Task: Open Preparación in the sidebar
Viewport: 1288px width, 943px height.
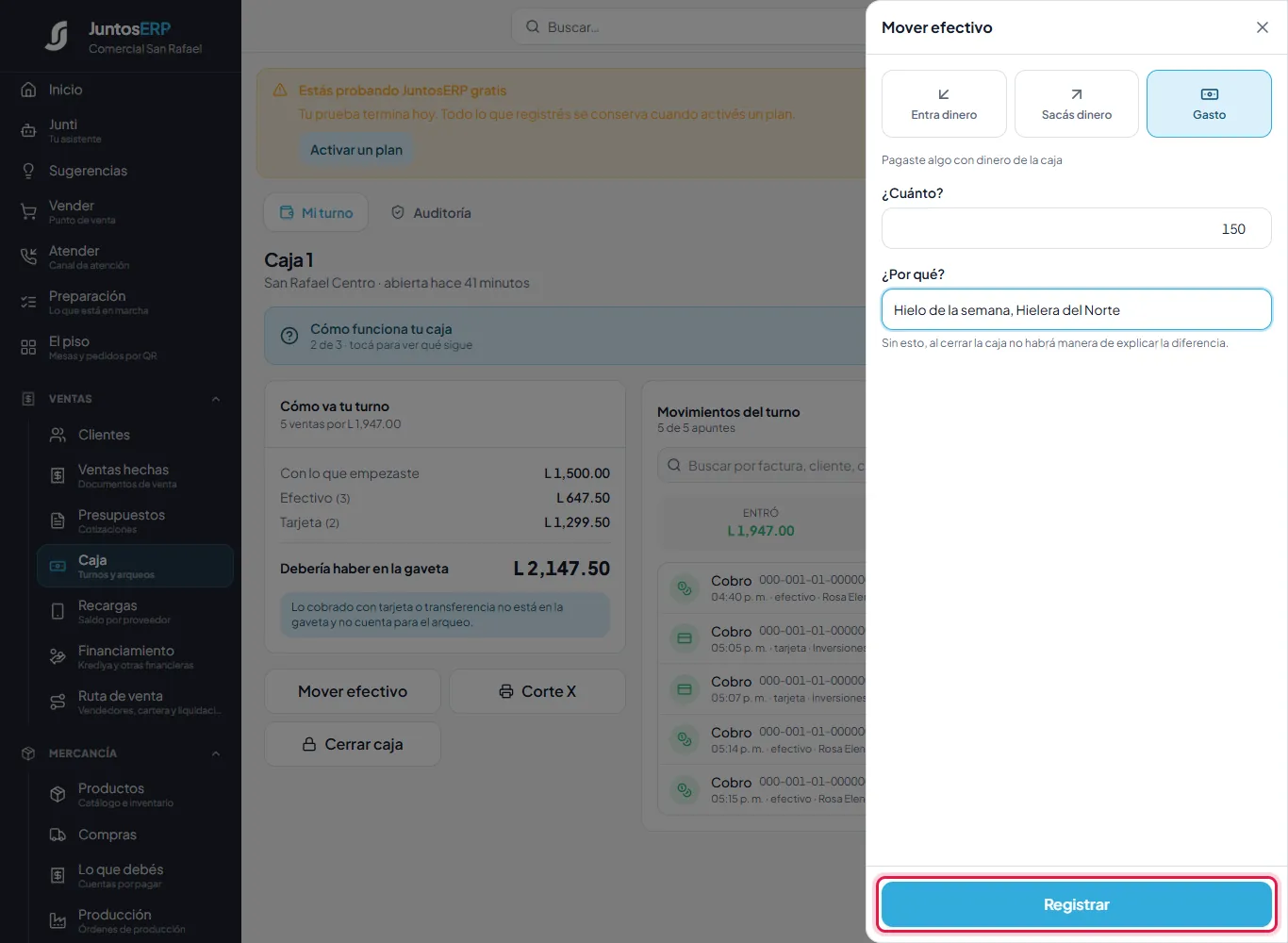Action: [x=121, y=303]
